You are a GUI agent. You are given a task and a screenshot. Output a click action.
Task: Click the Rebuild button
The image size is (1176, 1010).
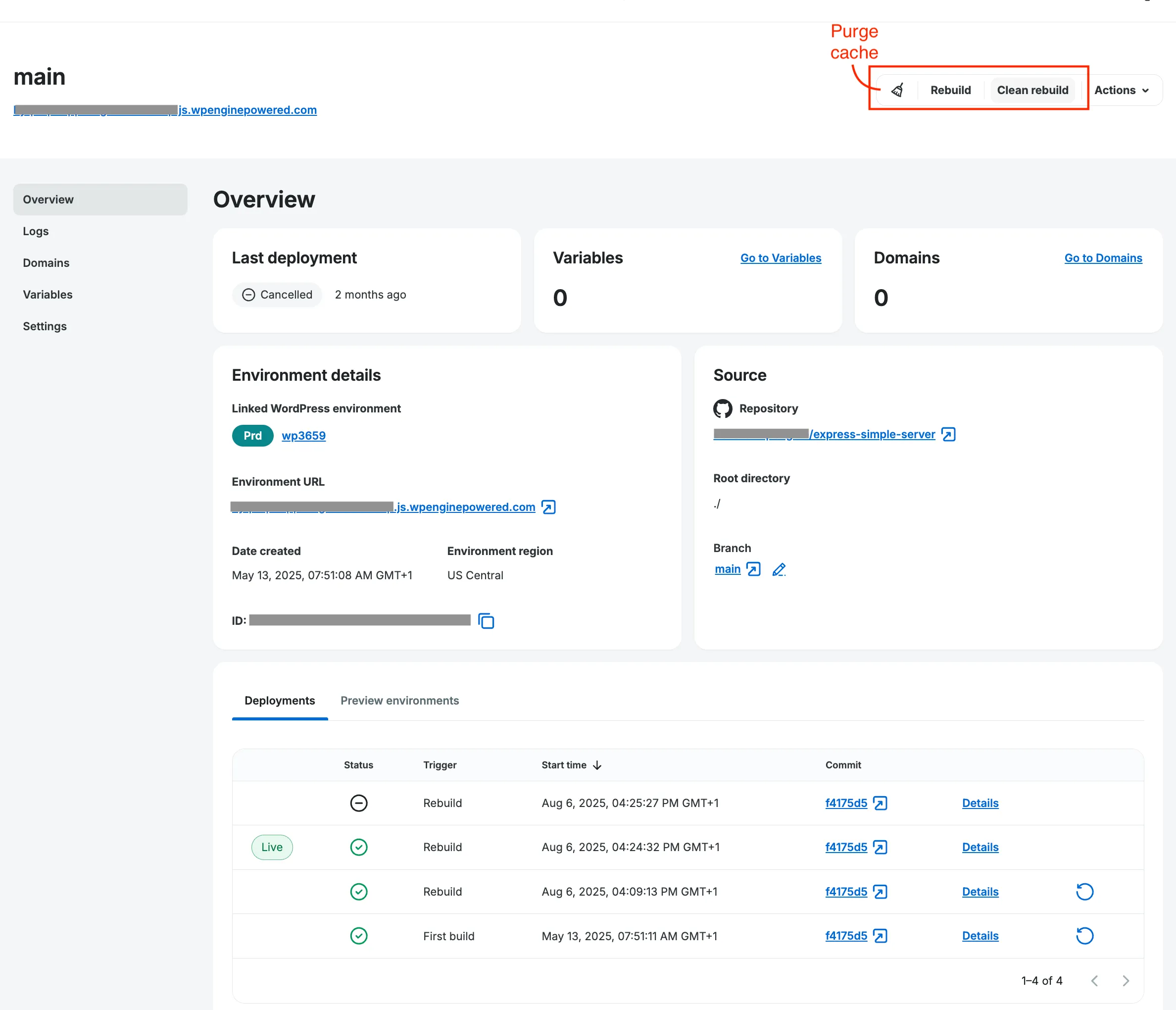[951, 90]
